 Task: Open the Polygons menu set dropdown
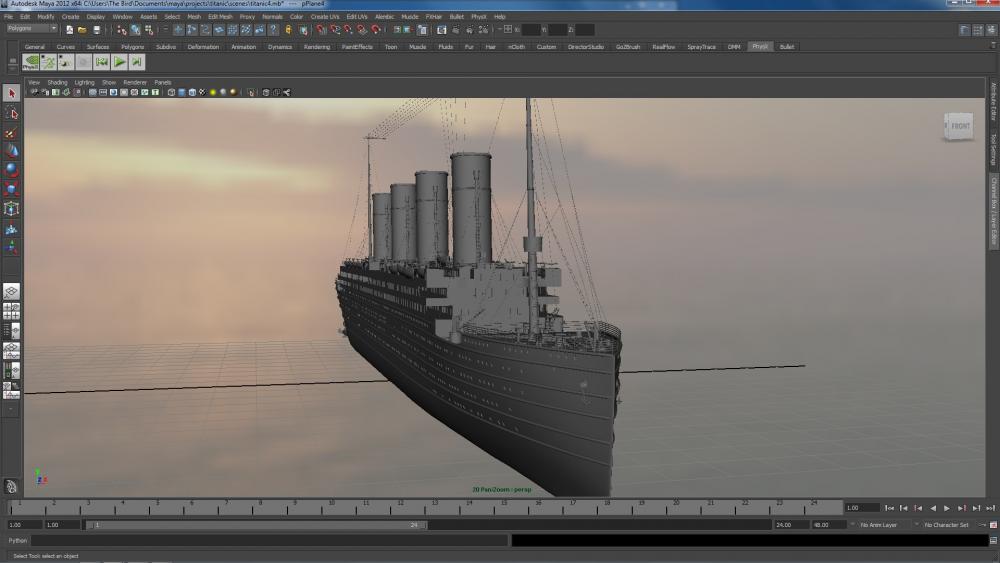30,29
